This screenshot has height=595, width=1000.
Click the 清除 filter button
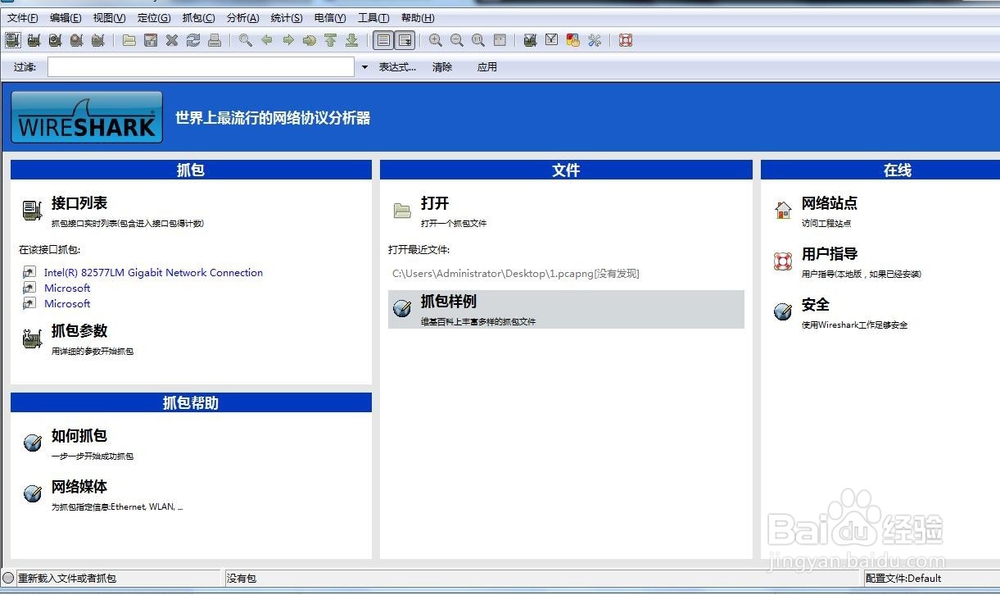[442, 67]
